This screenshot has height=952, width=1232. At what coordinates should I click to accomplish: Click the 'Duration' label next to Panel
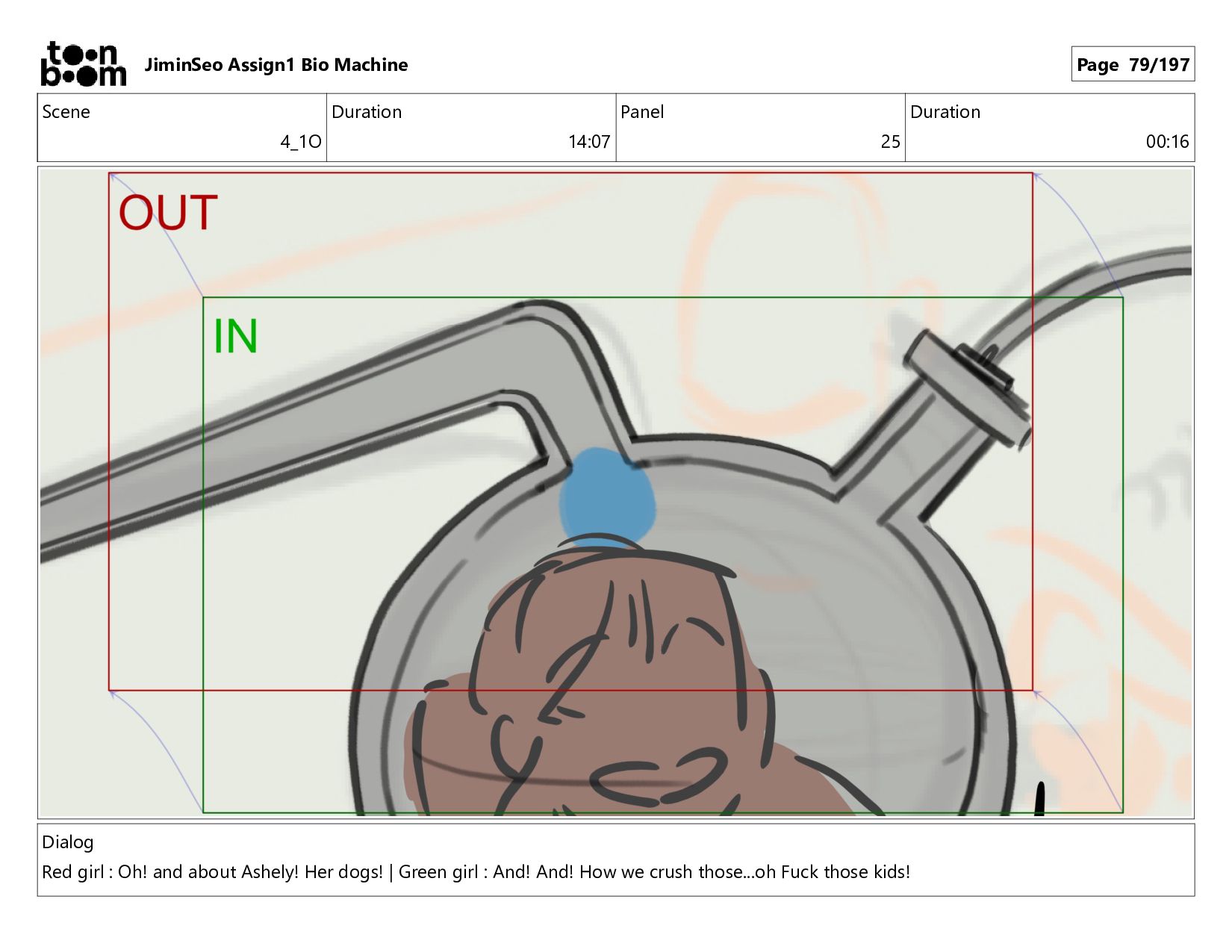[945, 112]
